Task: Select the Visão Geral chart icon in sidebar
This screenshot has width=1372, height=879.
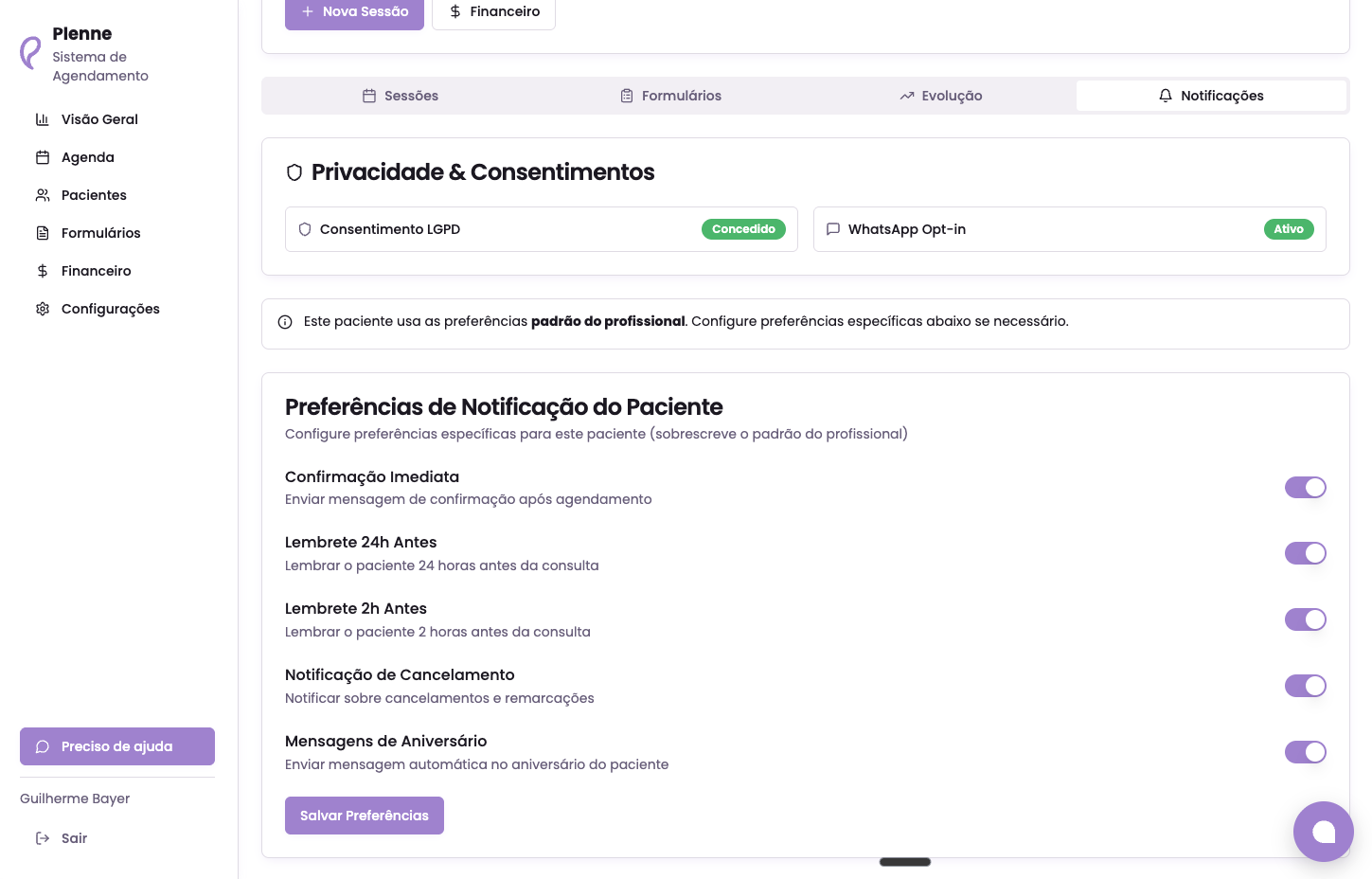Action: (42, 119)
